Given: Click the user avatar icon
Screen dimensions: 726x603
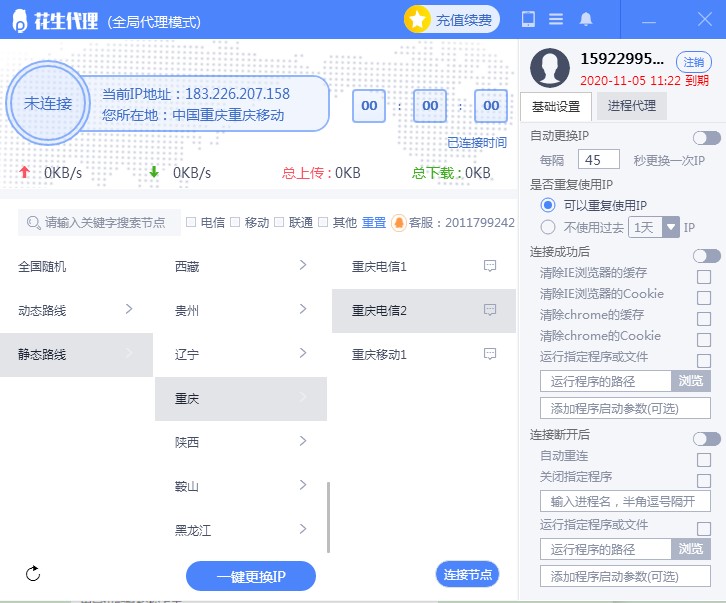Looking at the screenshot, I should (550, 67).
